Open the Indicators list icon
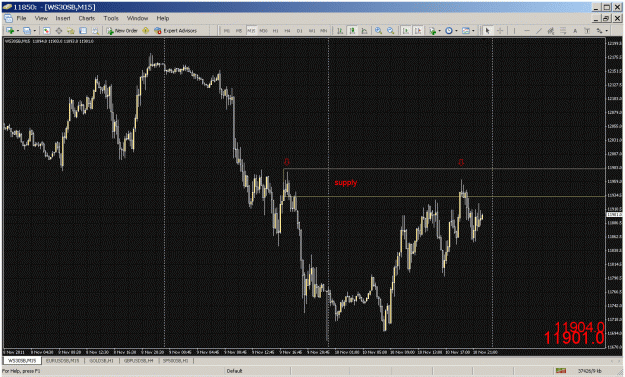Viewport: 625px width, 377px height. (432, 31)
